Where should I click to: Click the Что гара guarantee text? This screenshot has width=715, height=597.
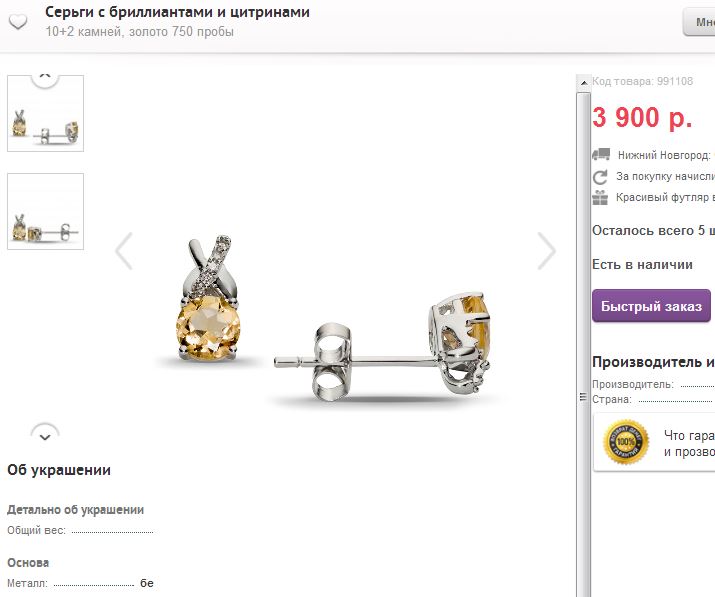click(689, 436)
